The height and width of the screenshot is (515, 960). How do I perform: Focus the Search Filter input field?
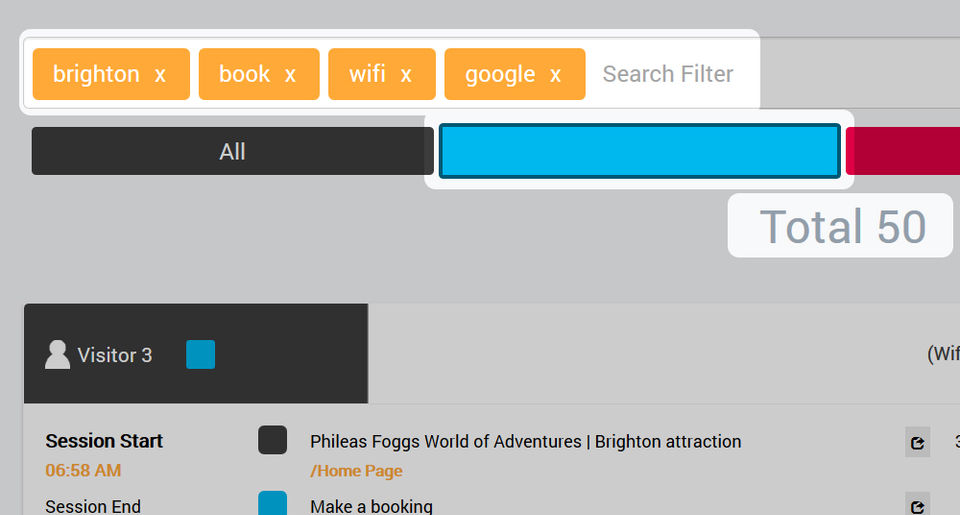pos(668,74)
